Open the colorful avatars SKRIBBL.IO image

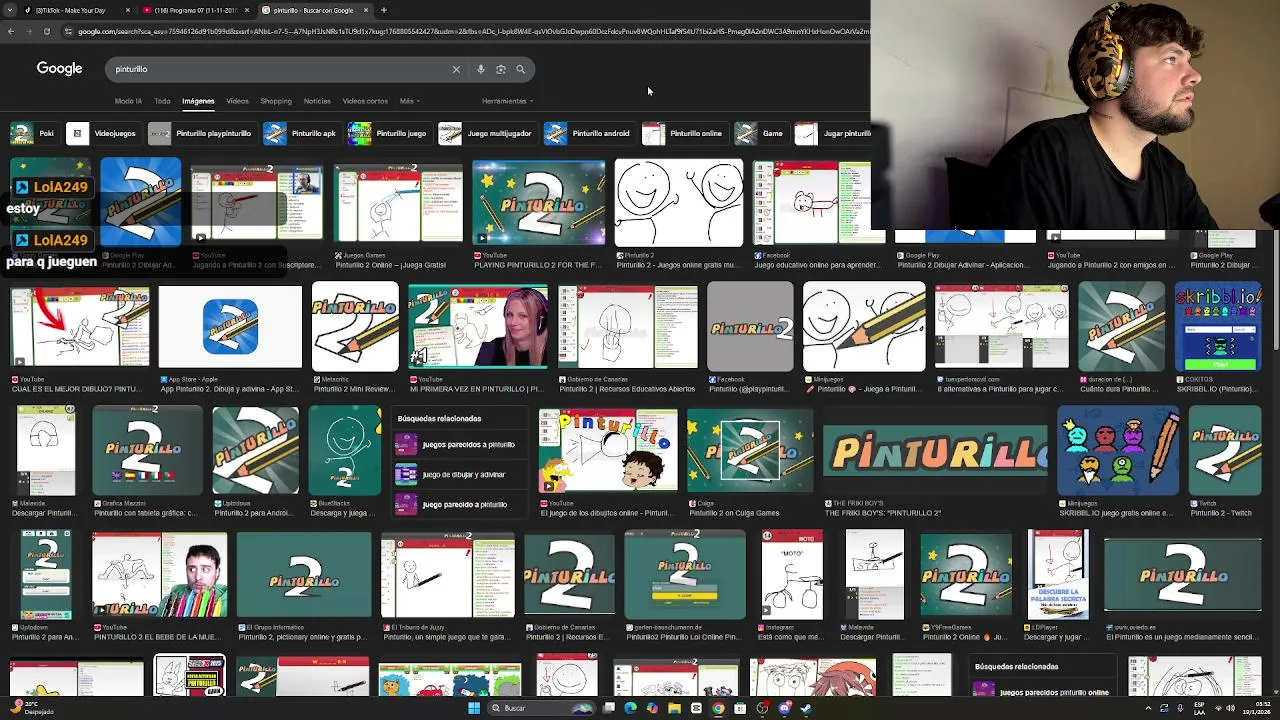[1118, 452]
